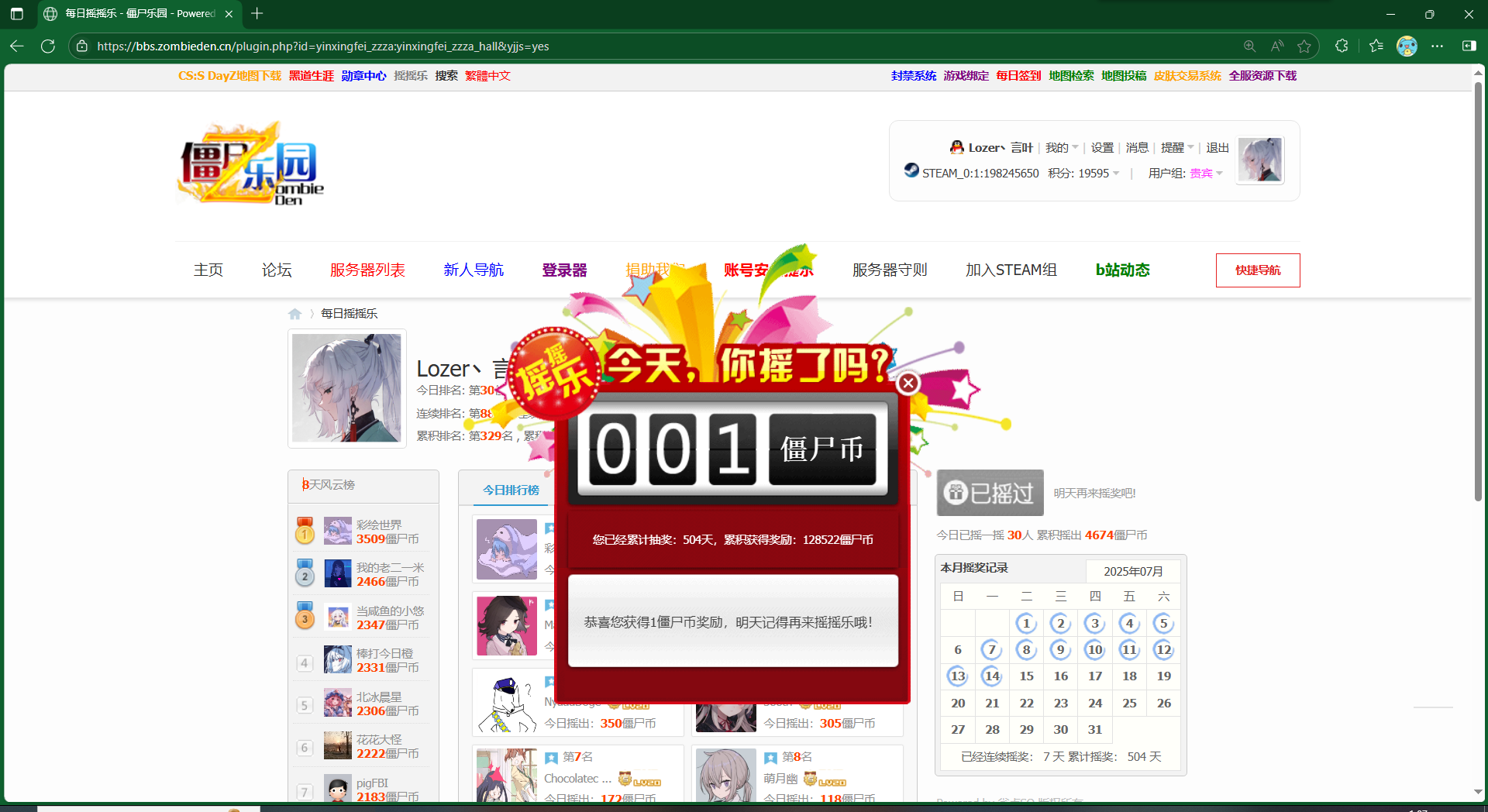This screenshot has height=812, width=1488.
Task: Open 勋章中心 top link
Action: point(363,76)
